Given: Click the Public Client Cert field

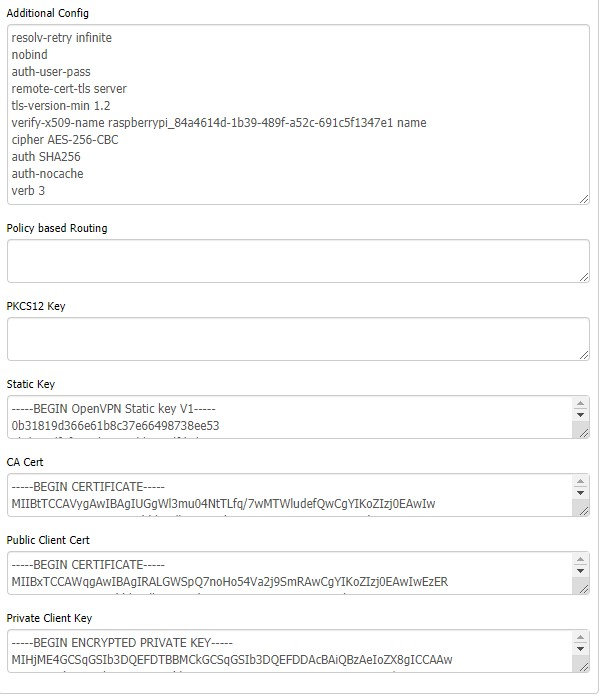Looking at the screenshot, I should (288, 573).
